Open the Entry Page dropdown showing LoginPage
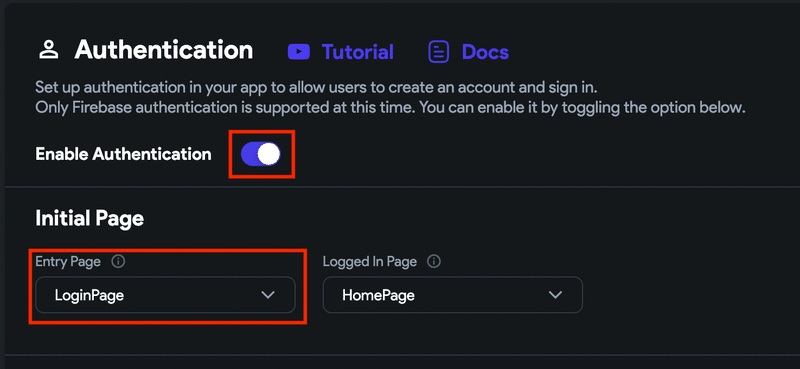Screen dimensions: 800x369 coord(165,294)
